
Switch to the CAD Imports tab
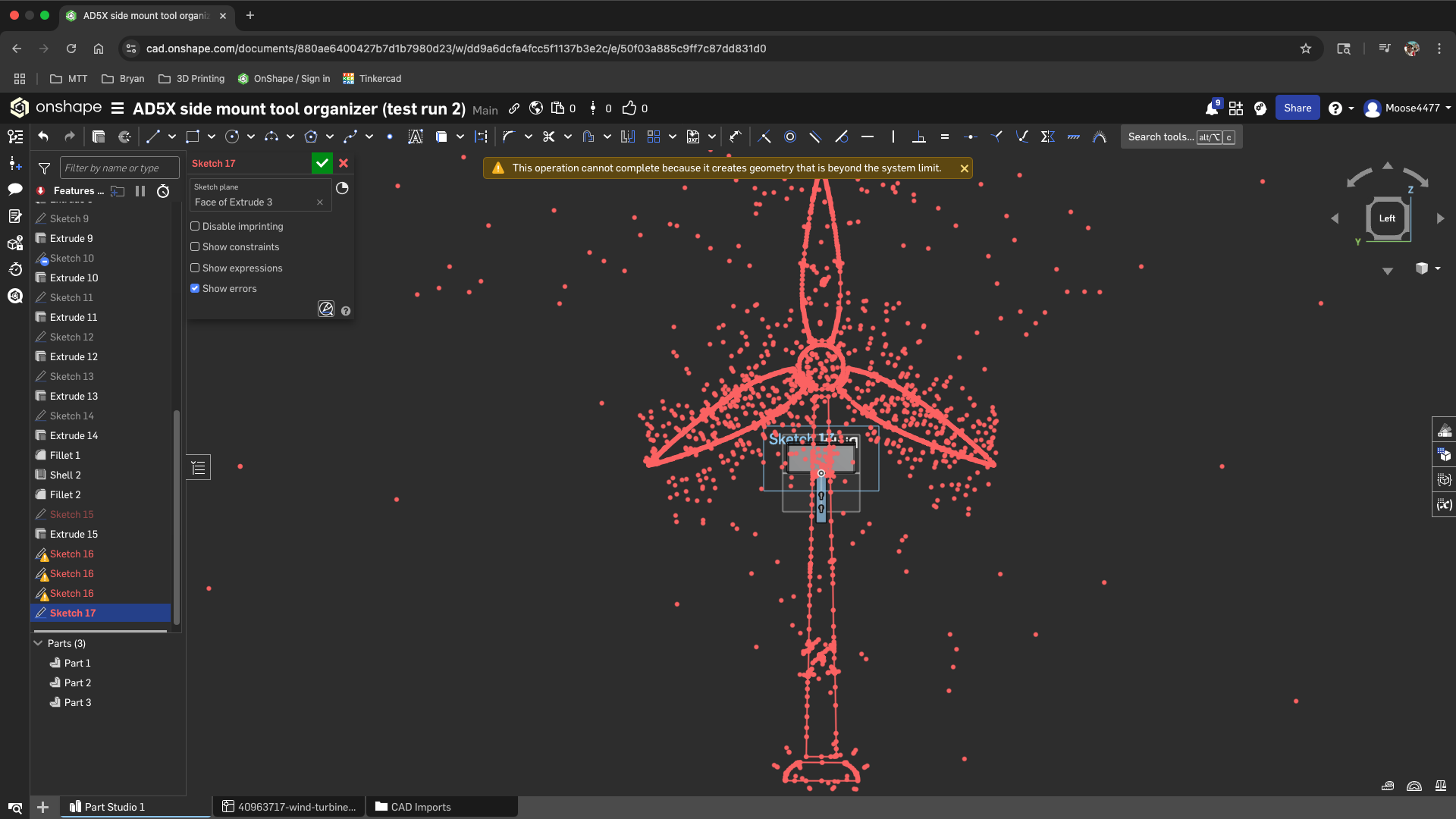pyautogui.click(x=441, y=807)
